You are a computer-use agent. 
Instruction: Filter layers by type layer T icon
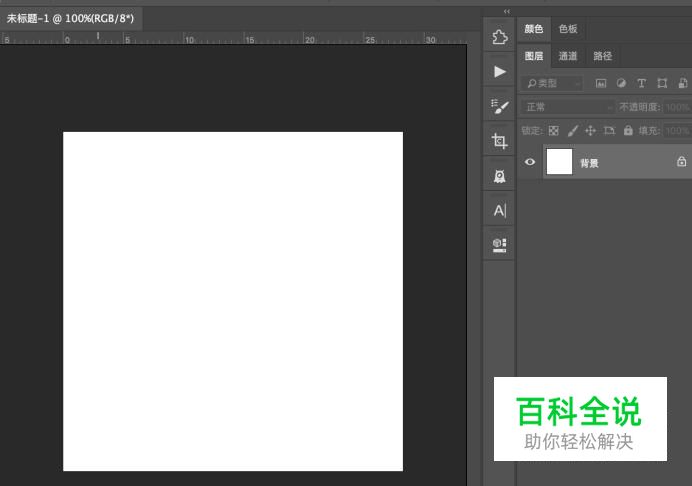pos(641,83)
